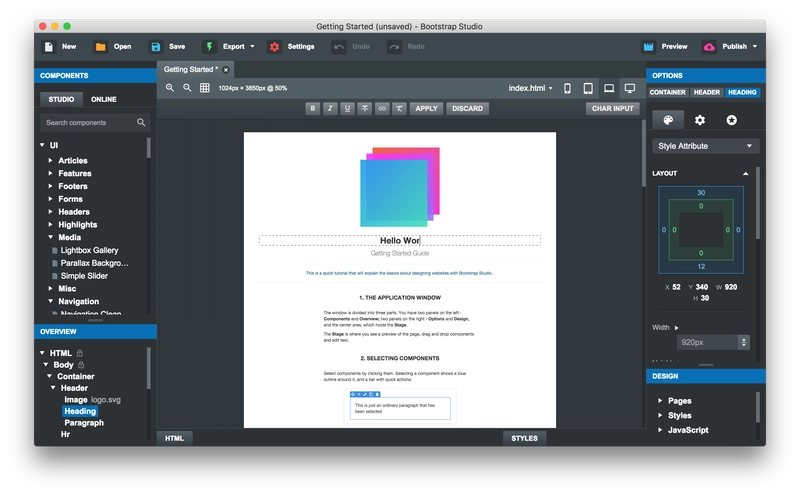Screen dimensions: 800x495
Task: Switch to the STUDIO components tab
Action: click(x=61, y=99)
